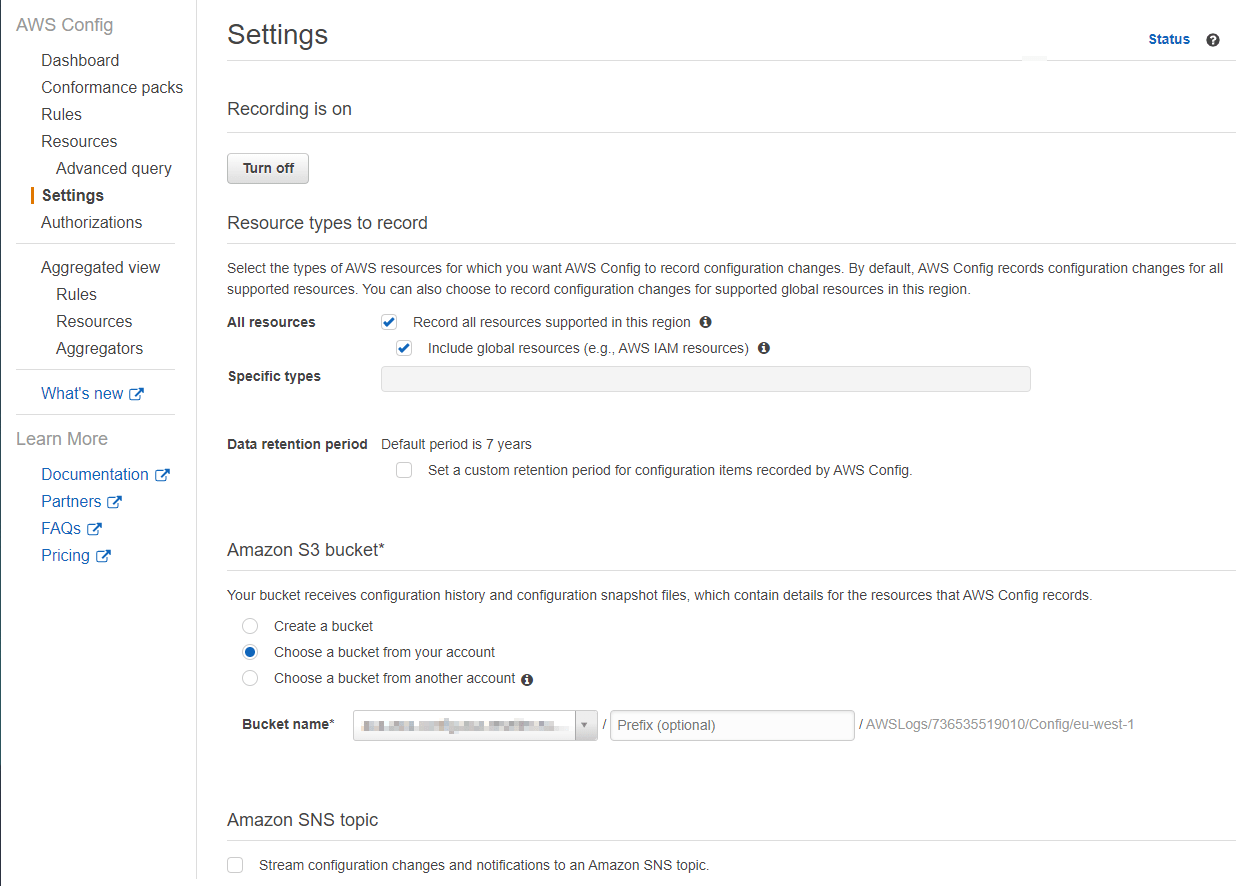Click the Status link at top right
Screen dimensions: 1247x886
click(1169, 39)
